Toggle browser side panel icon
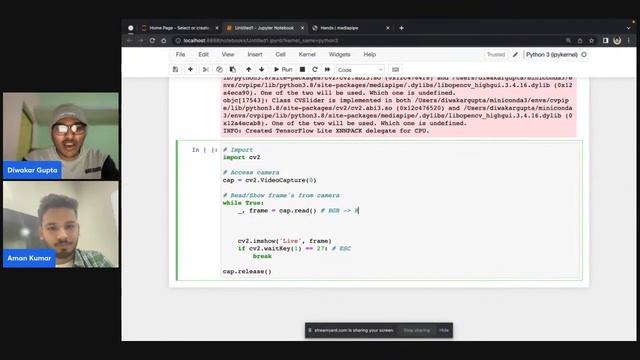 [606, 40]
